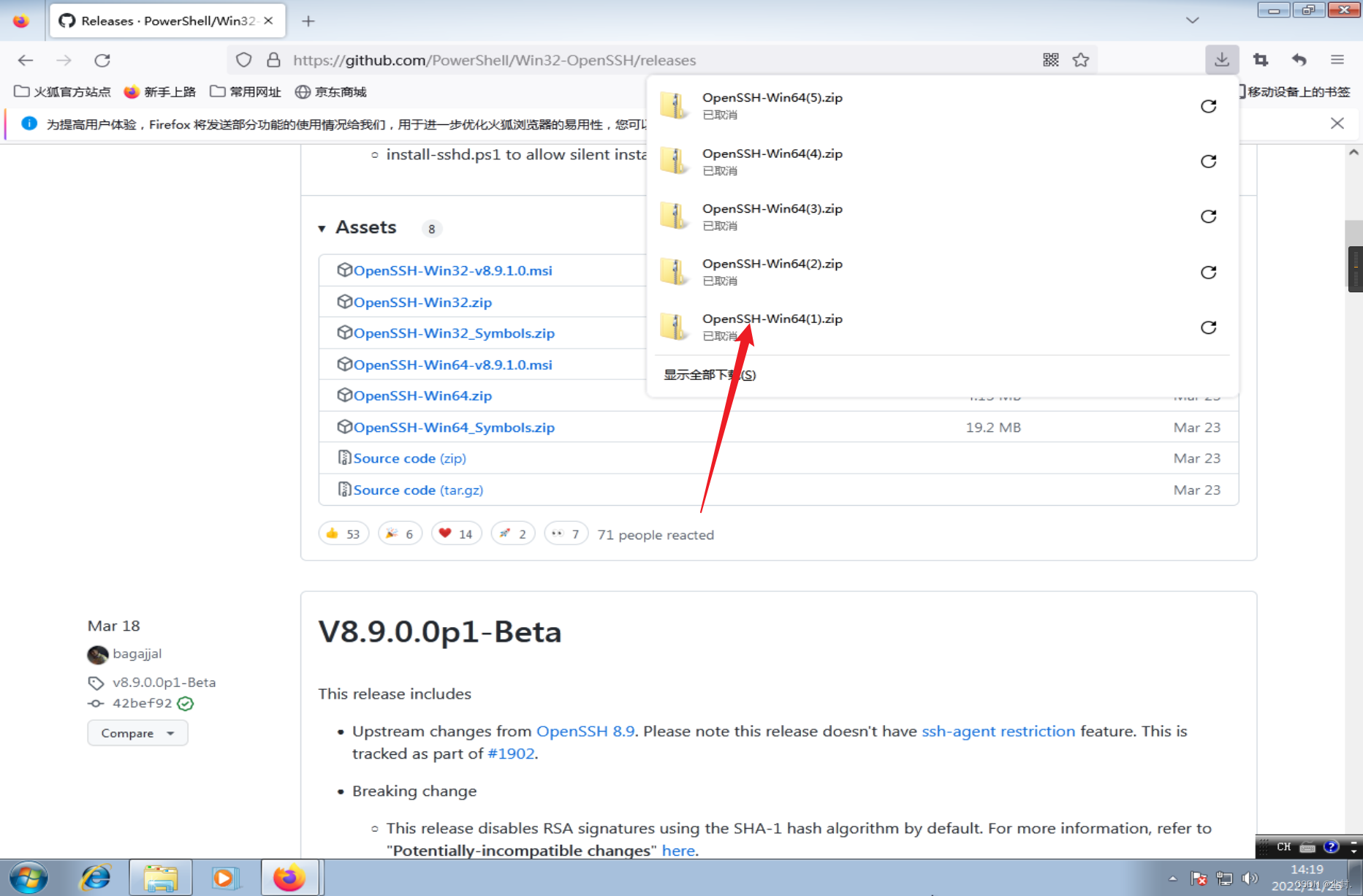Open the Compare dropdown
The height and width of the screenshot is (896, 1363).
pos(137,733)
